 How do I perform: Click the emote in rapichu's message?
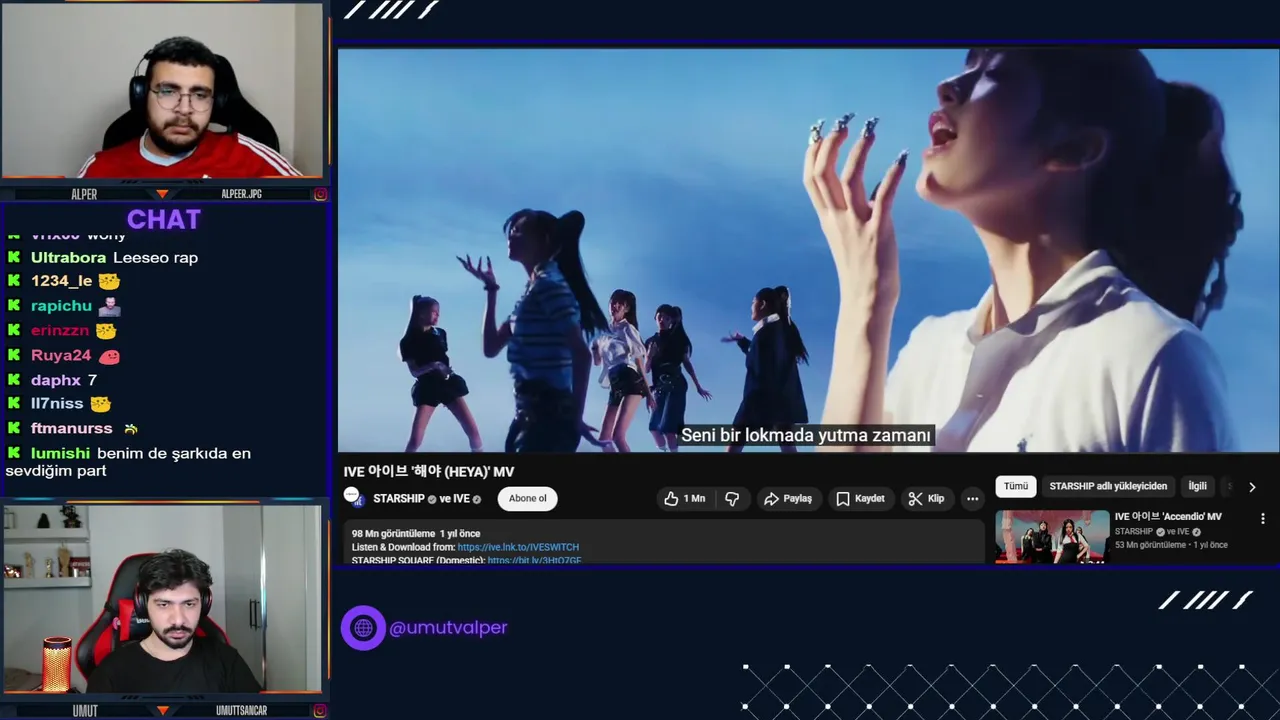click(x=110, y=306)
